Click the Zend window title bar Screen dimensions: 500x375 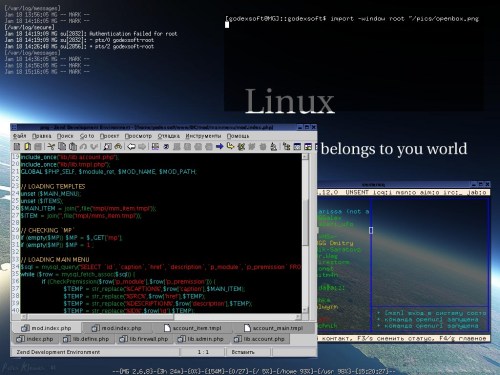click(157, 127)
